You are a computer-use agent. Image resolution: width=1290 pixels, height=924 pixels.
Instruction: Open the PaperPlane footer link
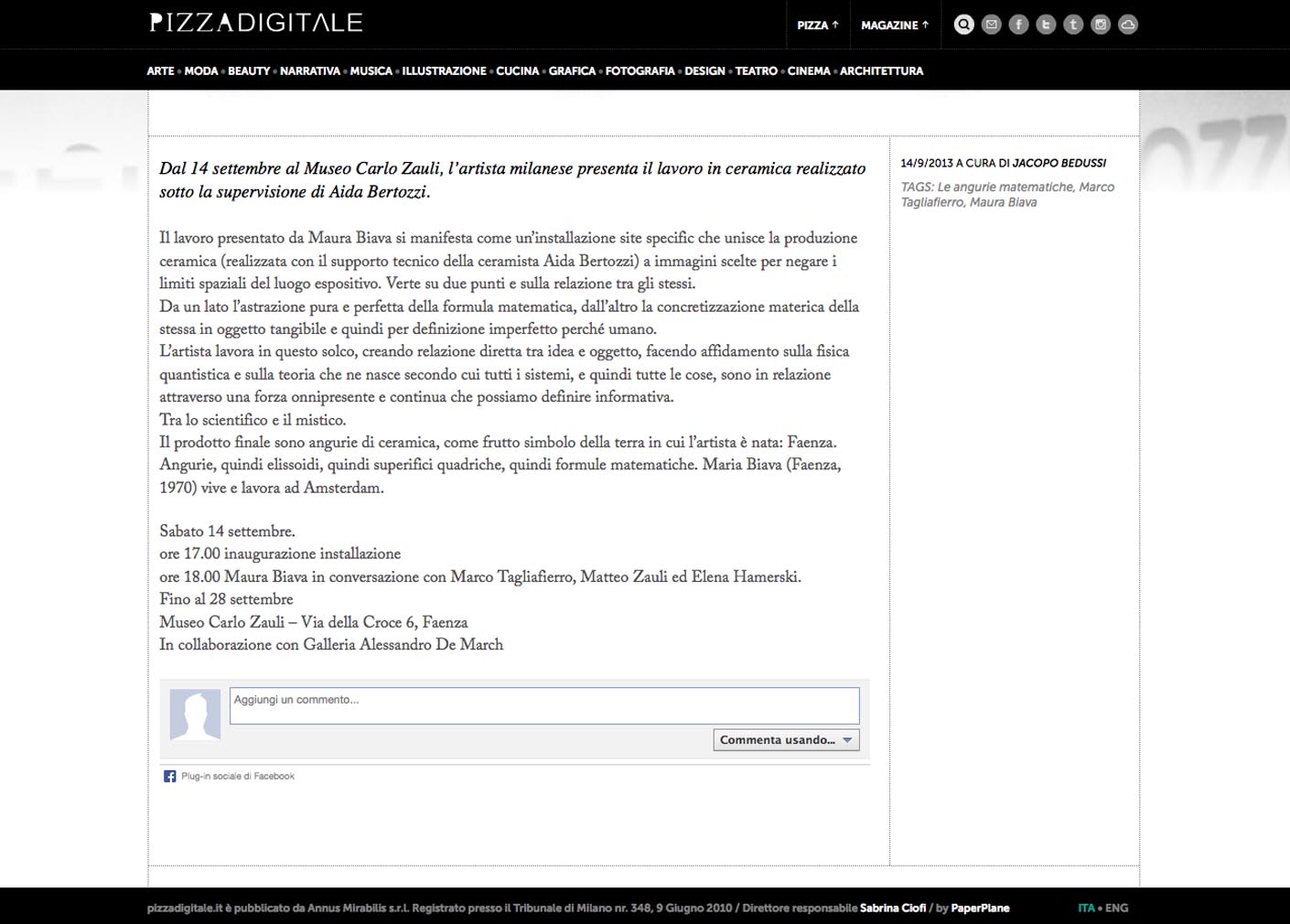point(980,908)
